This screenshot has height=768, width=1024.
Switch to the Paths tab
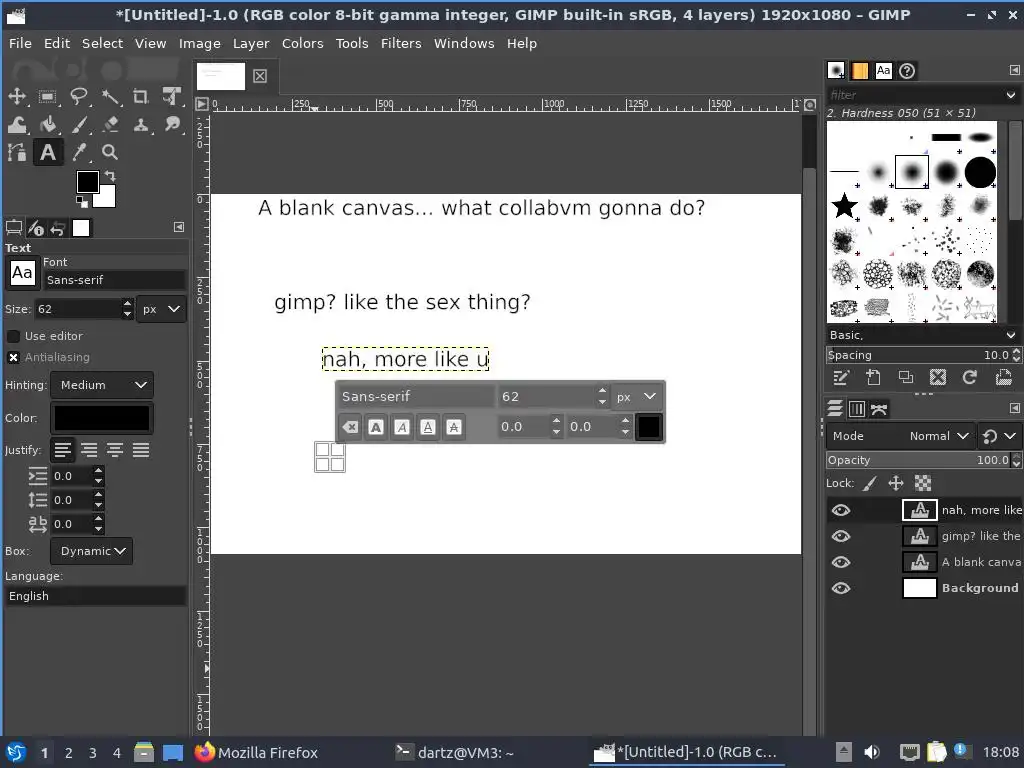pos(879,409)
